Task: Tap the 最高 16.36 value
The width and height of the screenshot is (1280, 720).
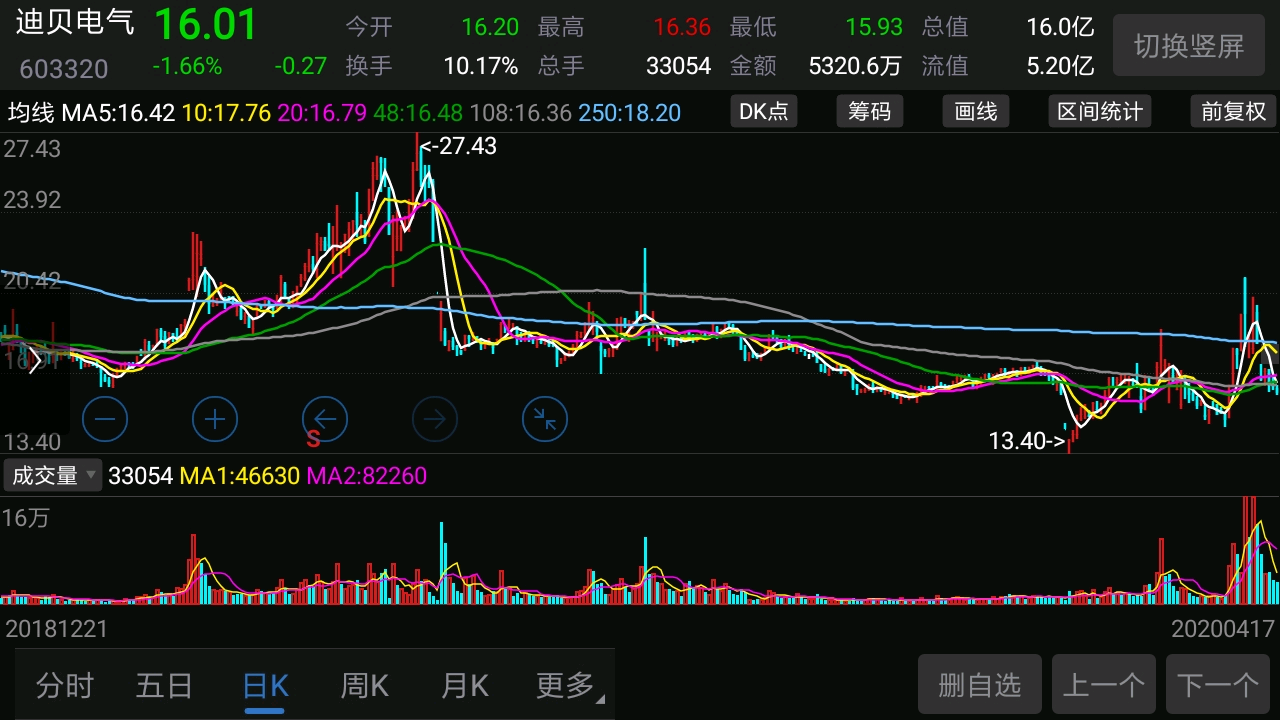Action: click(682, 27)
